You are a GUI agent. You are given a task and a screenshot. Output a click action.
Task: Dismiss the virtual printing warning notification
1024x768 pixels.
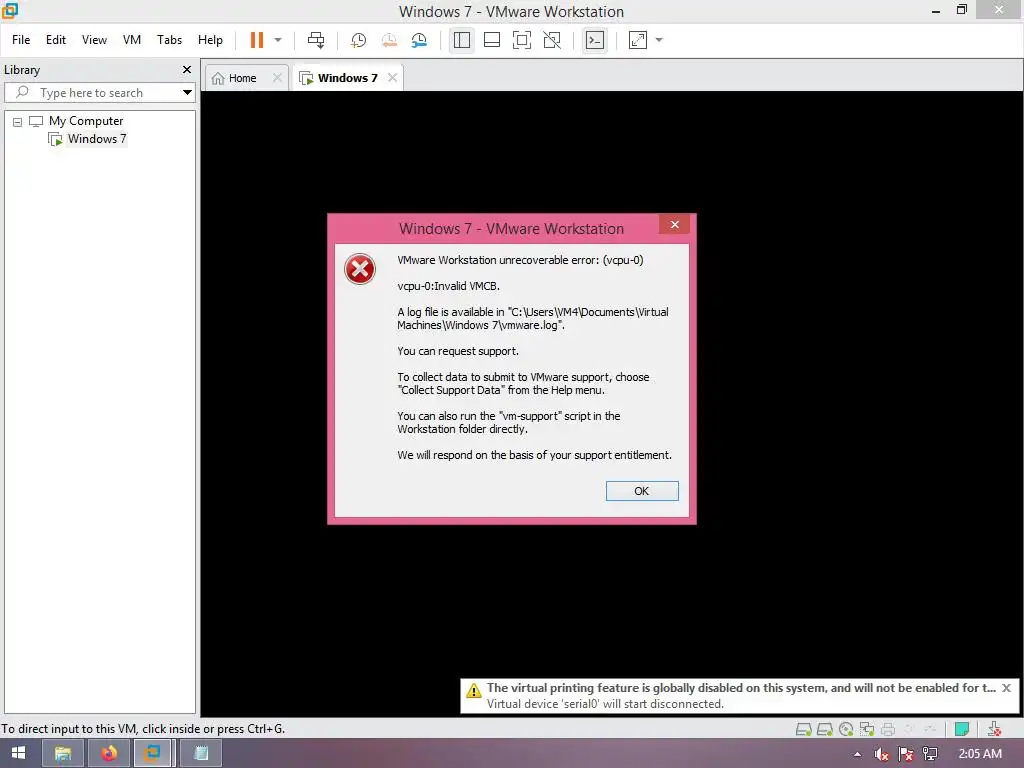tap(1006, 688)
